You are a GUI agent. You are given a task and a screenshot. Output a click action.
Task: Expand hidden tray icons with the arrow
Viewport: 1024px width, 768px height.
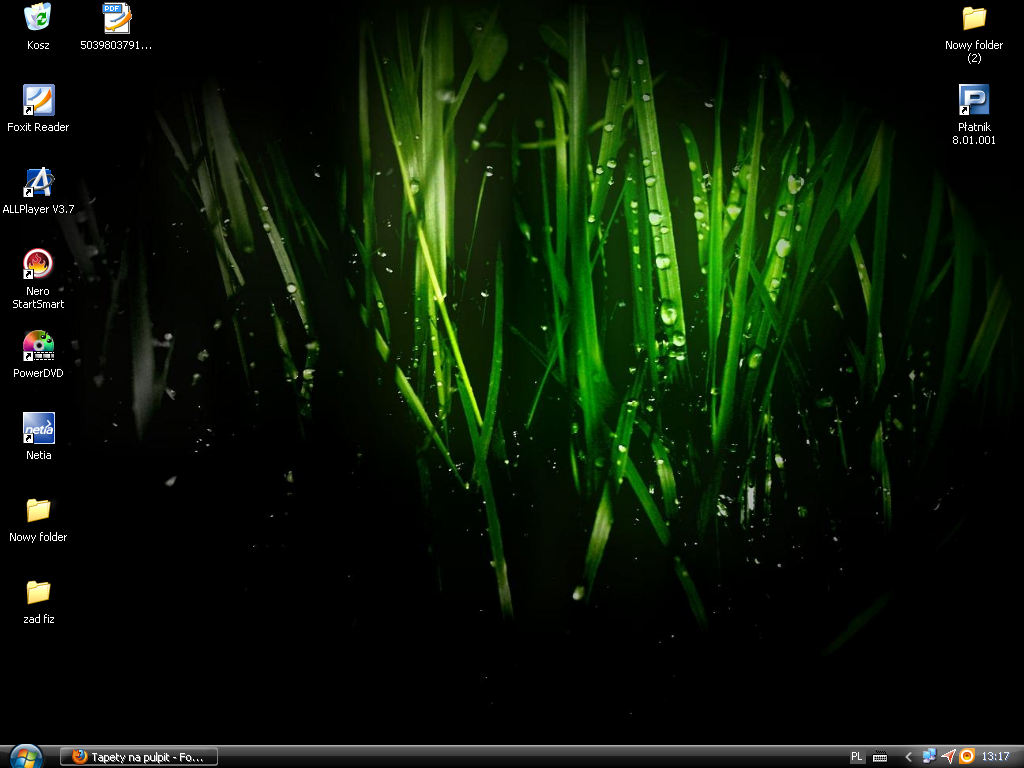(x=908, y=757)
